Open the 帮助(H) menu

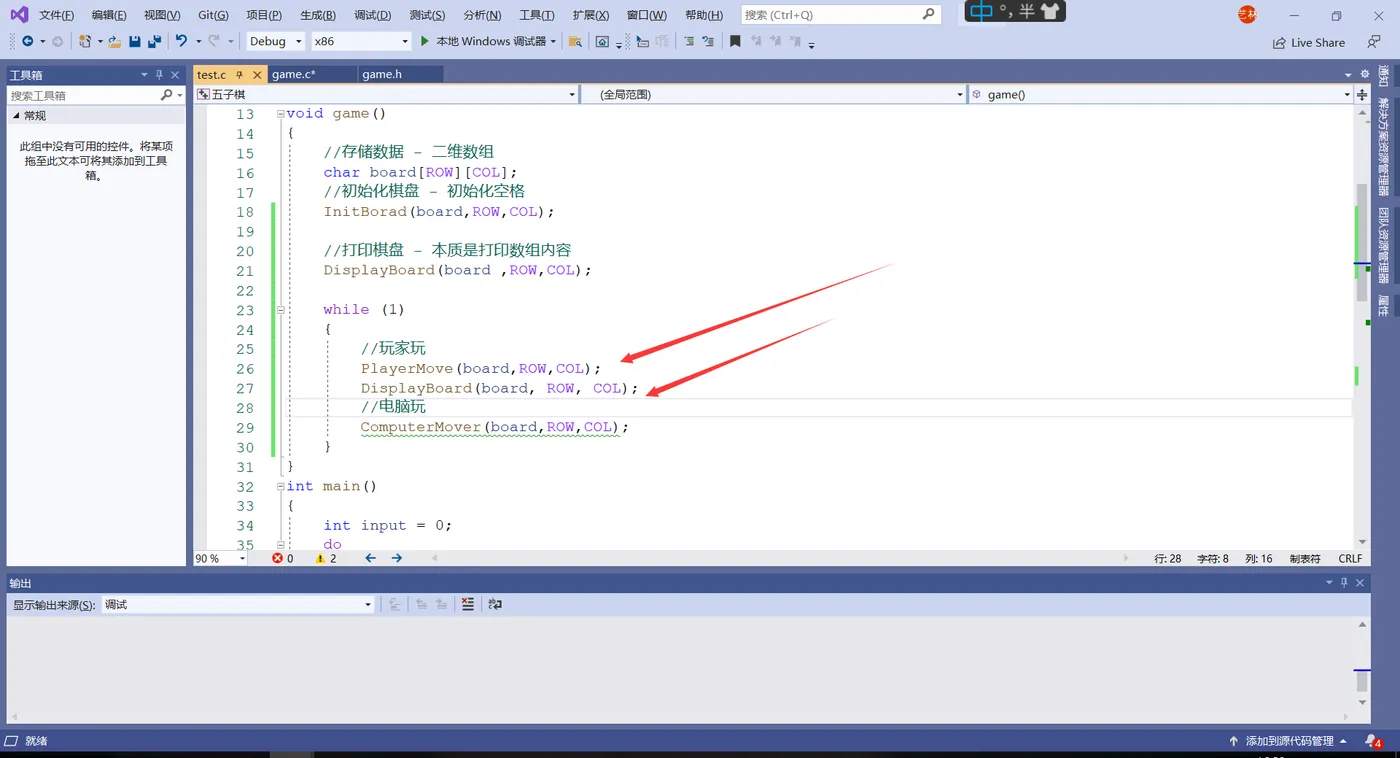[704, 15]
